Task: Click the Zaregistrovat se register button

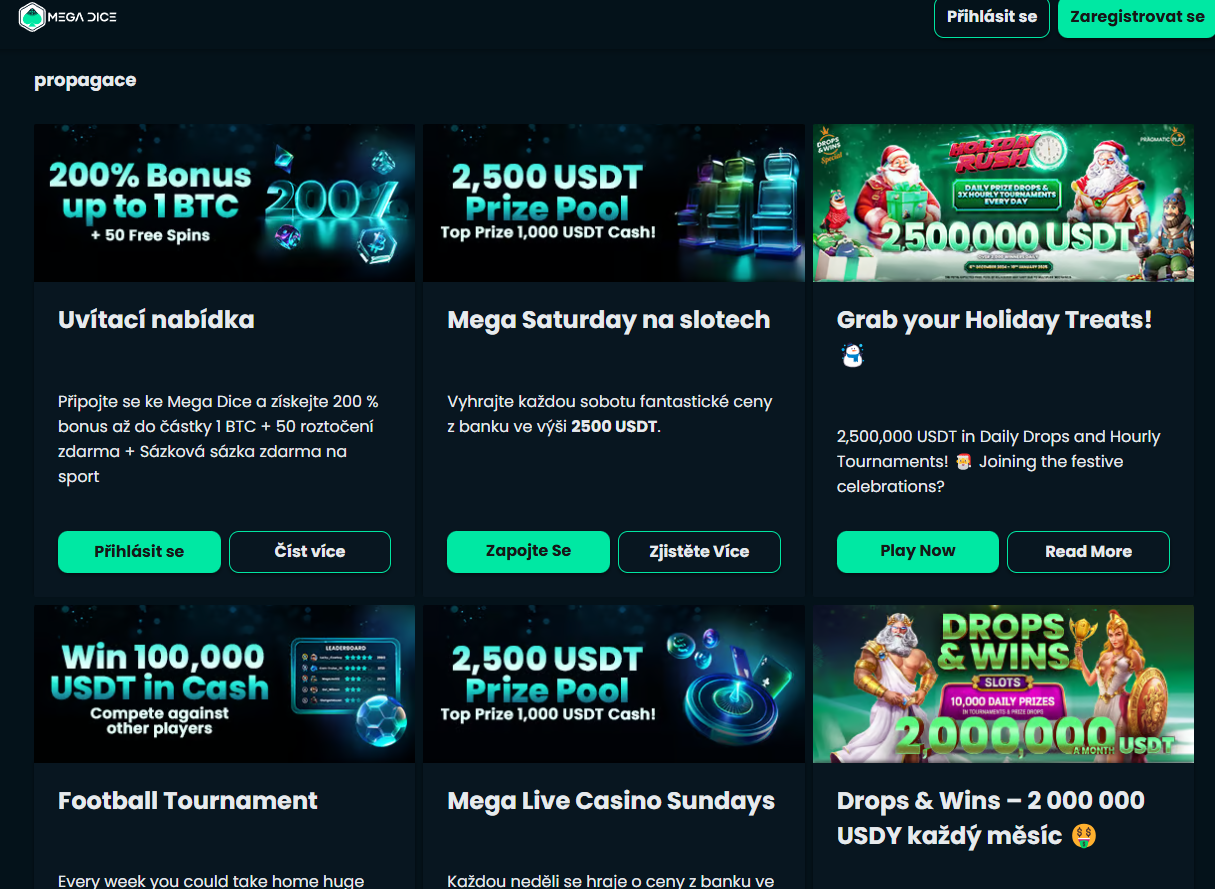Action: (x=1137, y=17)
